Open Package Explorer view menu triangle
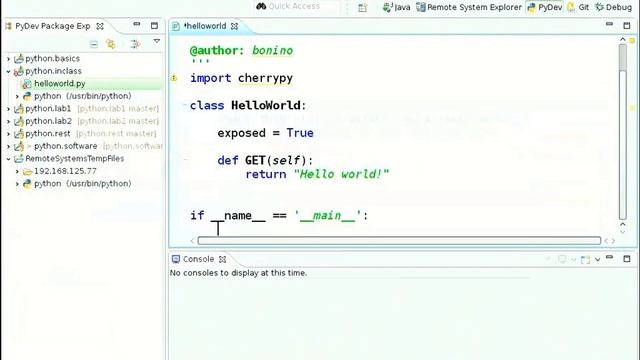 click(157, 41)
